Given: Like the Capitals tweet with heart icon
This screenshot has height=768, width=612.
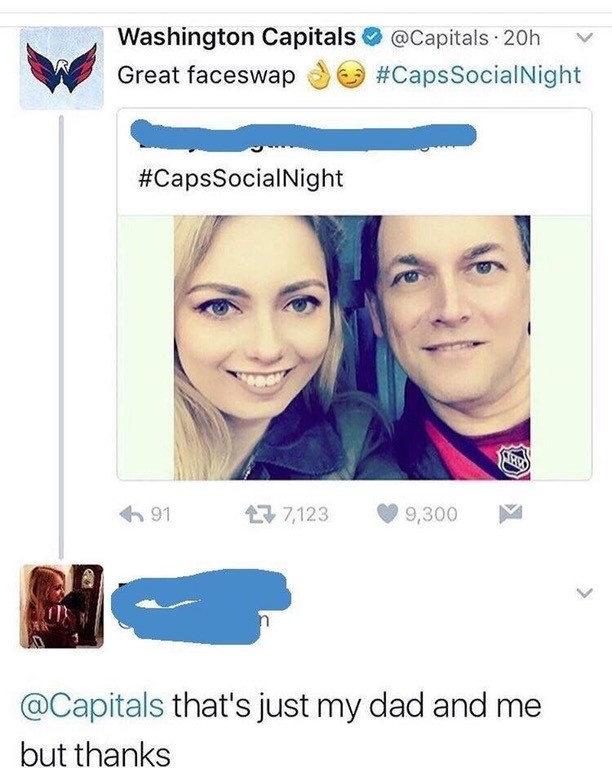Looking at the screenshot, I should click(387, 514).
